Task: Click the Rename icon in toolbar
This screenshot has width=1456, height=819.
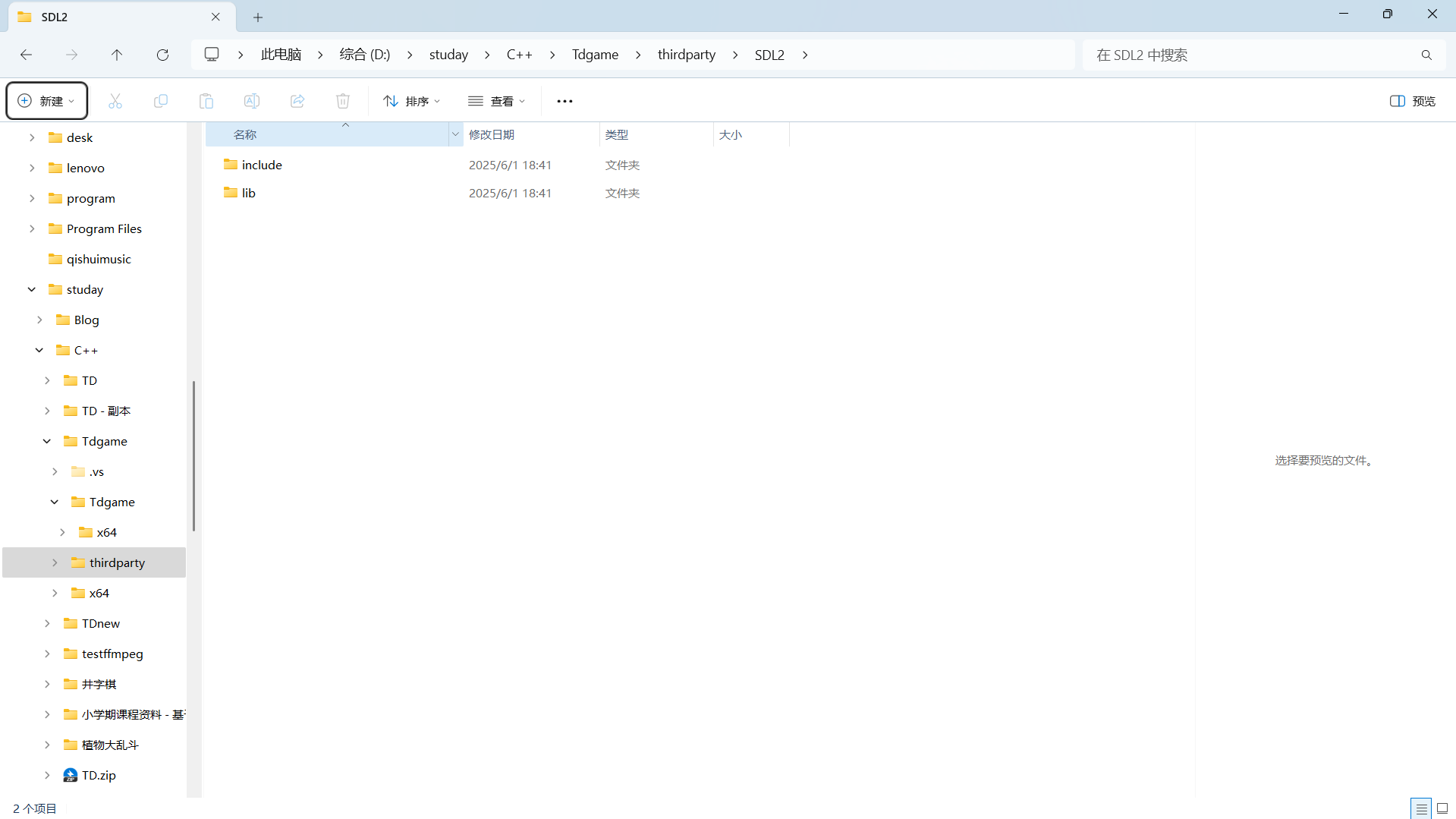Action: coord(252,101)
